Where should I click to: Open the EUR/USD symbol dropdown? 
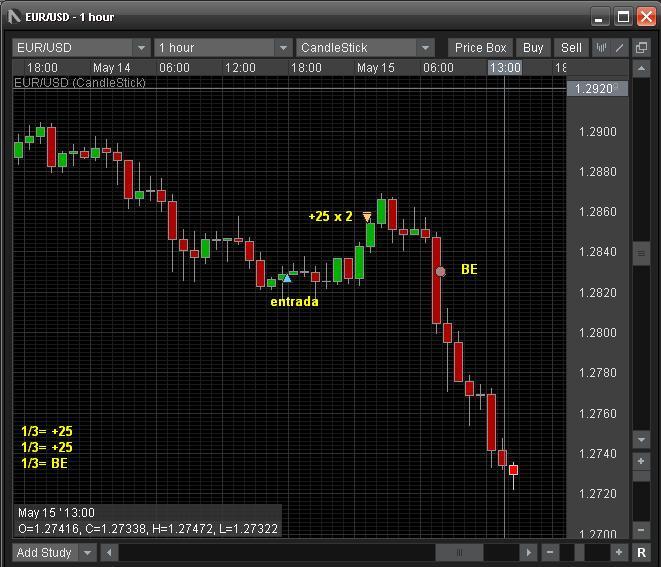pos(141,48)
